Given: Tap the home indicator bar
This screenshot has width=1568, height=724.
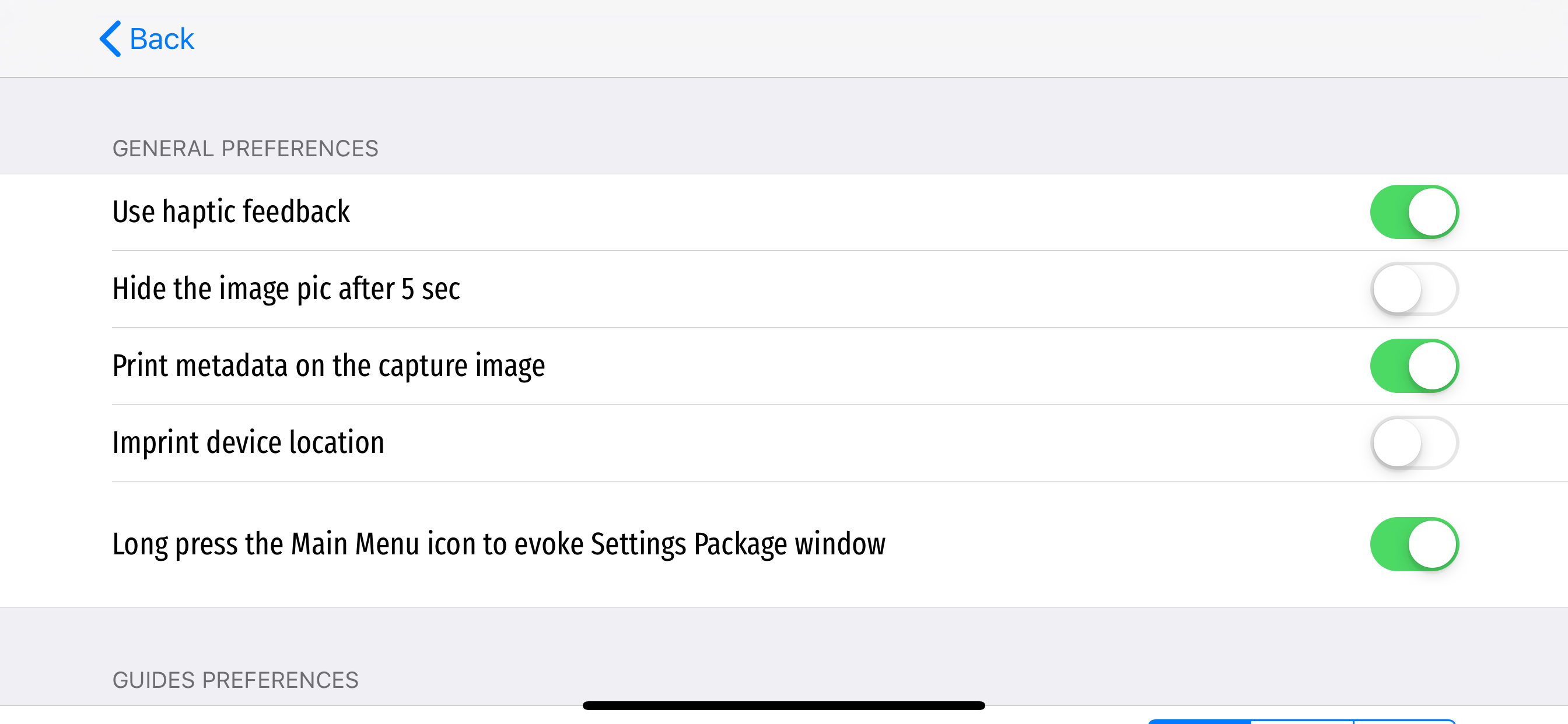Looking at the screenshot, I should point(784,705).
